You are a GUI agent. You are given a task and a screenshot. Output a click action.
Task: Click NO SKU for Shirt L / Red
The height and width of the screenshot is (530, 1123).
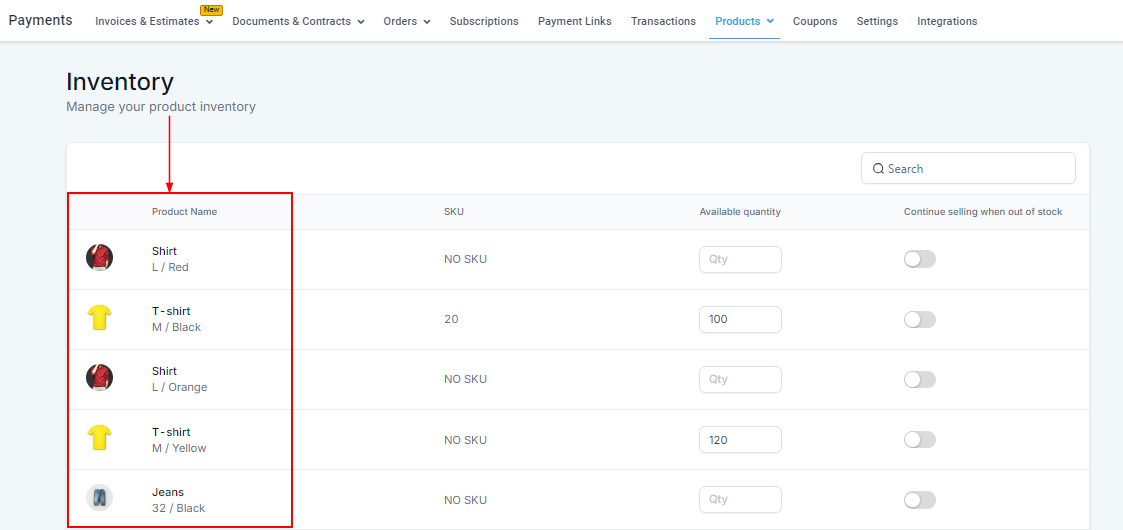tap(466, 259)
